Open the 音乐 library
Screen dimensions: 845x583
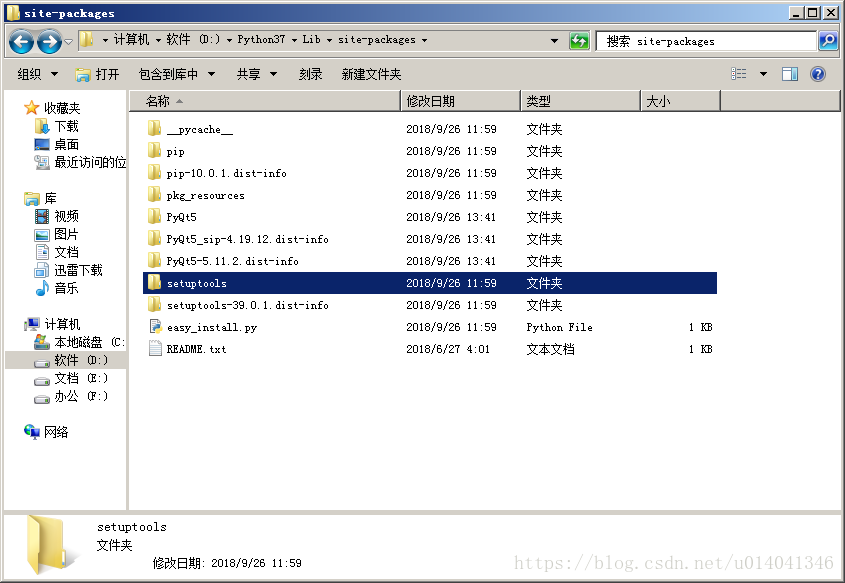pyautogui.click(x=57, y=288)
